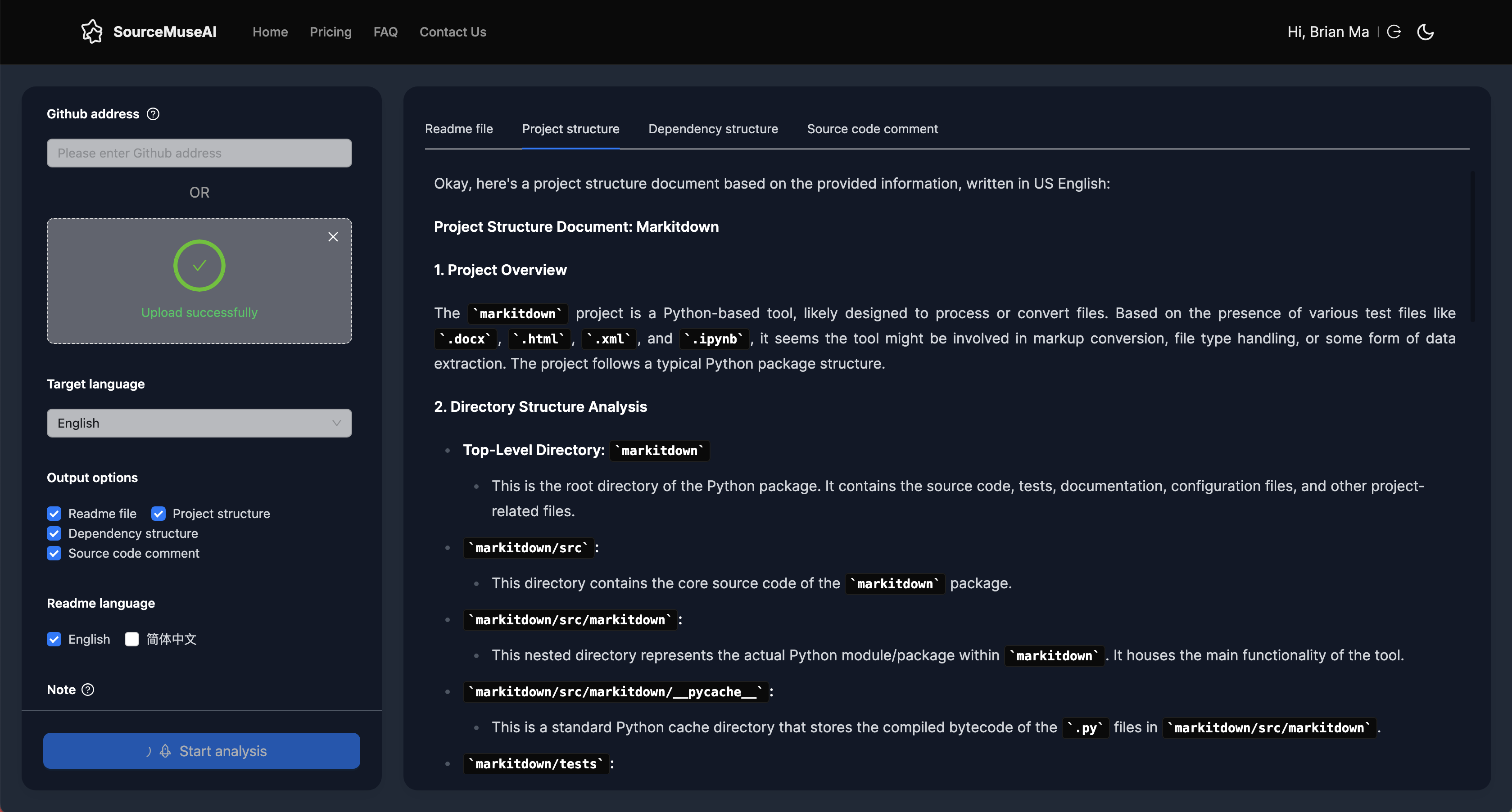The image size is (1512, 812).
Task: Remove the uploaded file via the X icon
Action: [x=333, y=236]
